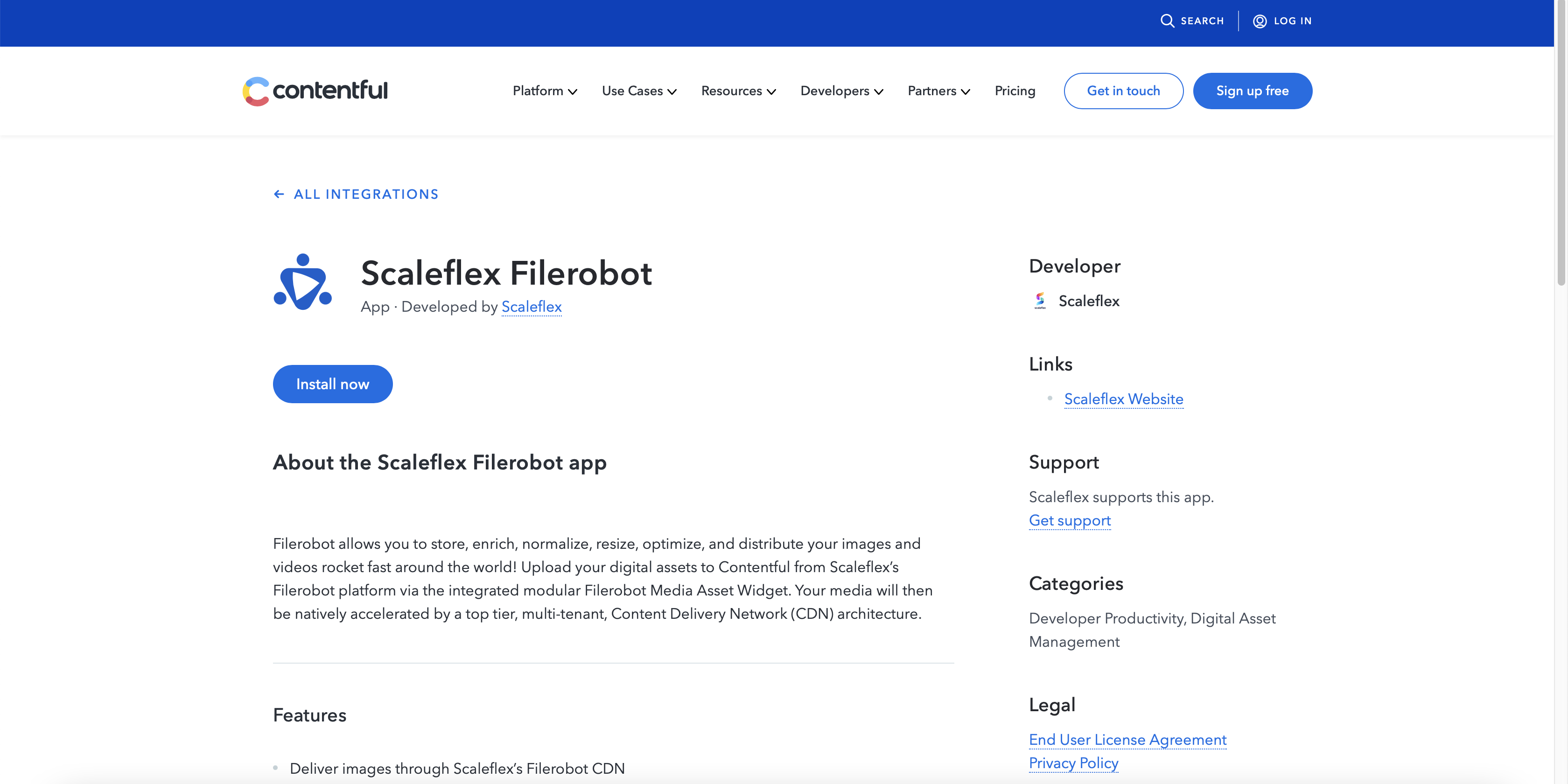Click the Features heading

[x=309, y=715]
